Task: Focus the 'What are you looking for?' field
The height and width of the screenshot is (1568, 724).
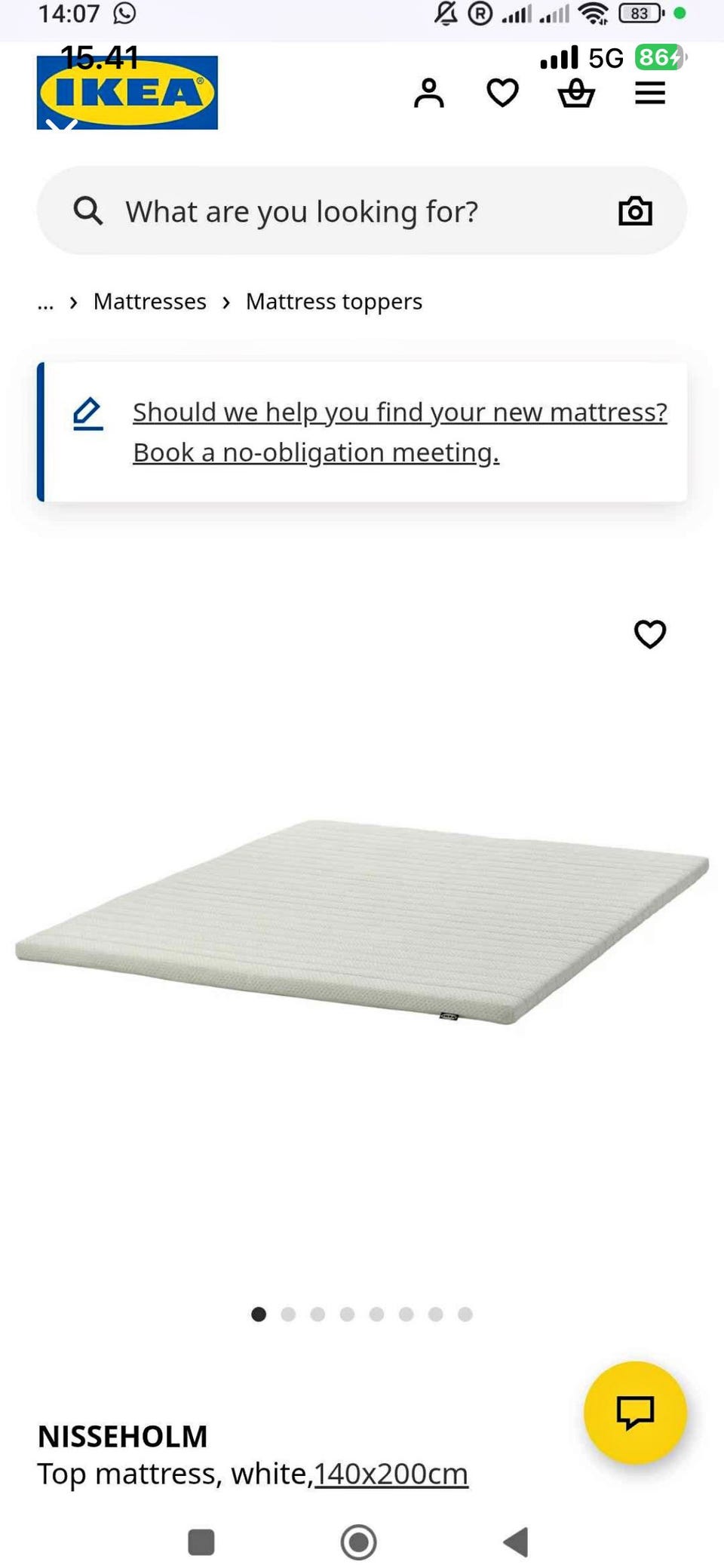Action: coord(362,211)
